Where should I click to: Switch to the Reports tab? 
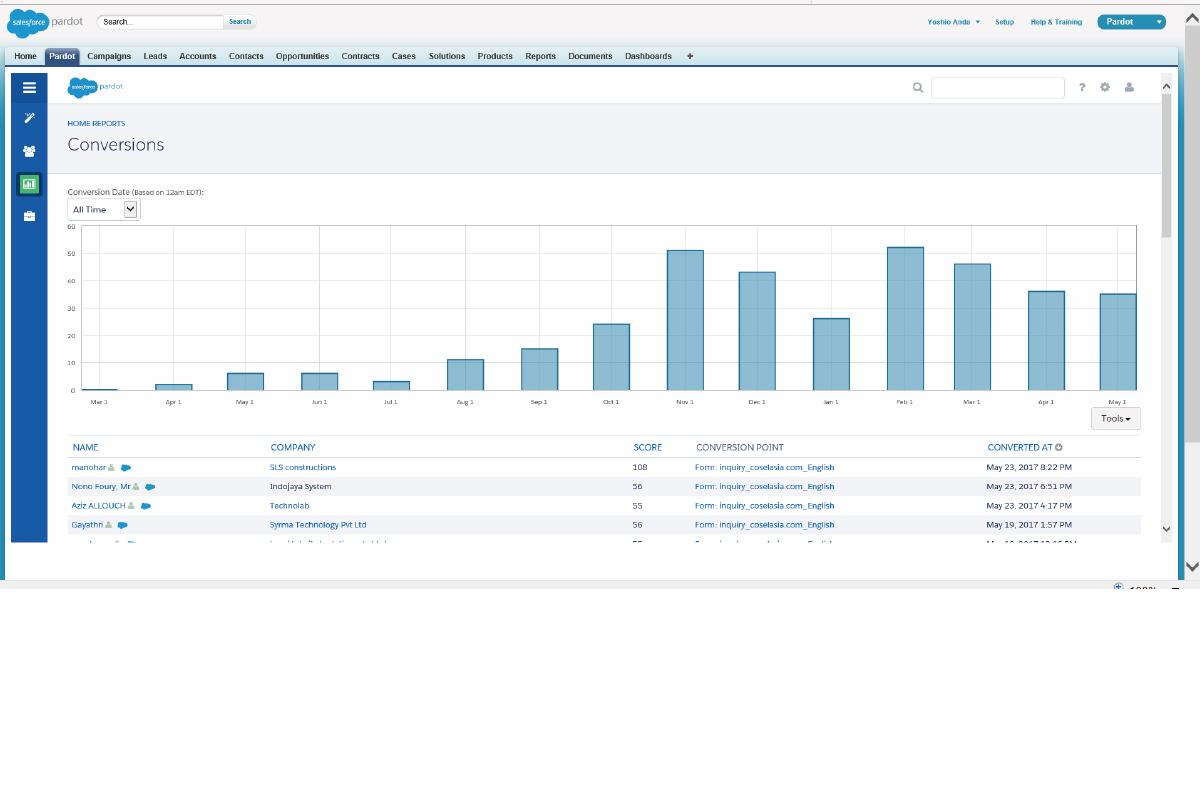(x=540, y=56)
